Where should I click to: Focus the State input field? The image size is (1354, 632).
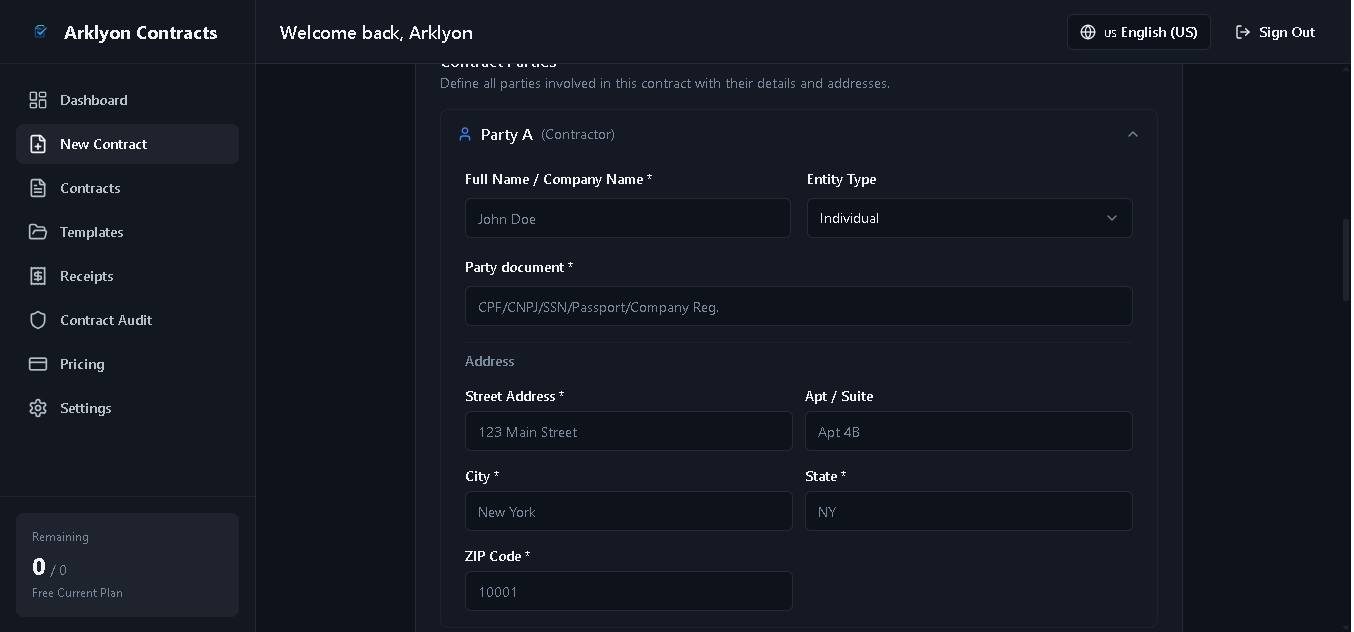tap(969, 511)
